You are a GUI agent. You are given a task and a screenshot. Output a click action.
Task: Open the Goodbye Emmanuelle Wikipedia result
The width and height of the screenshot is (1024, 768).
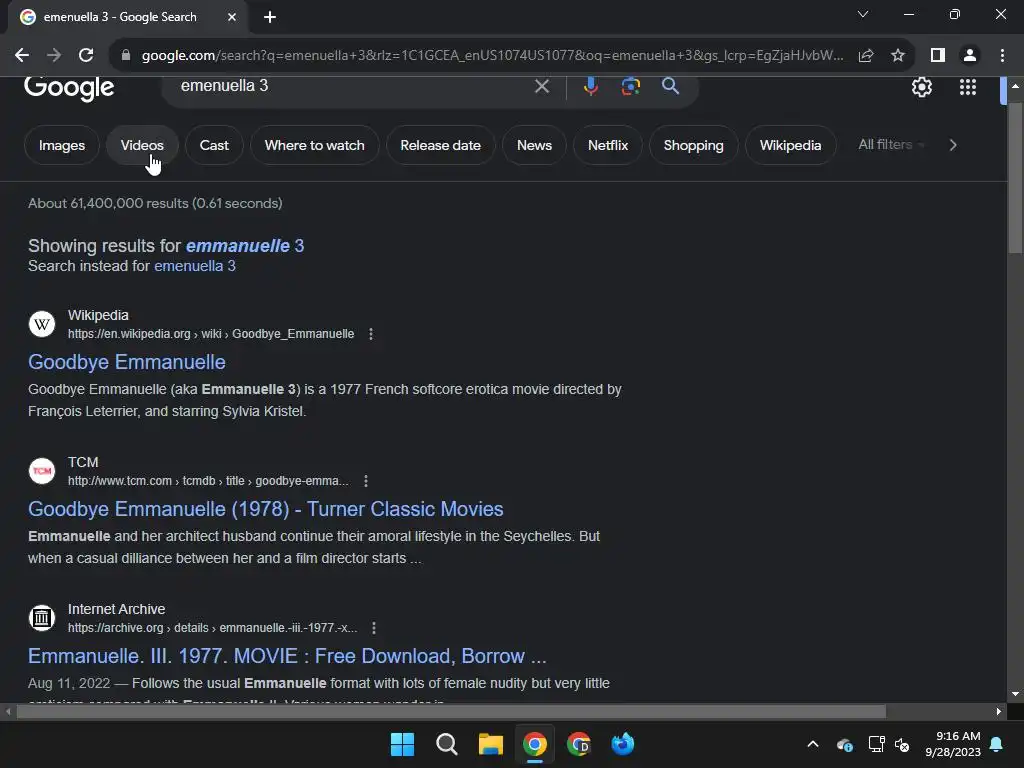point(127,362)
